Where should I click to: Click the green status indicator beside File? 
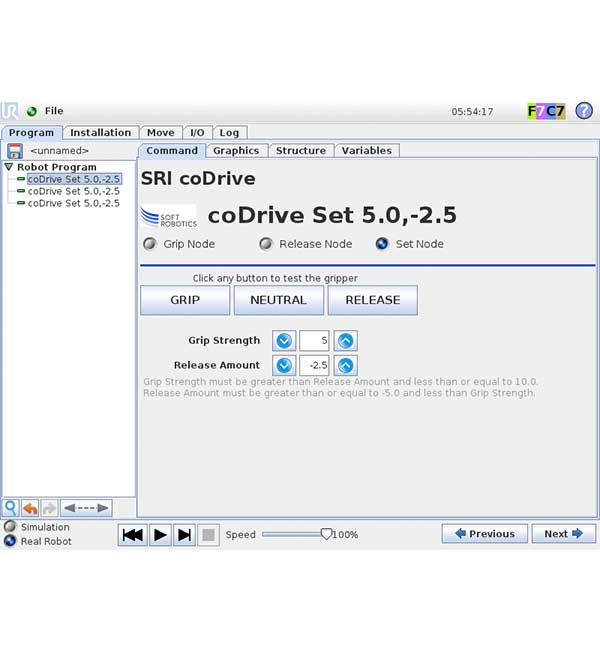tap(32, 112)
